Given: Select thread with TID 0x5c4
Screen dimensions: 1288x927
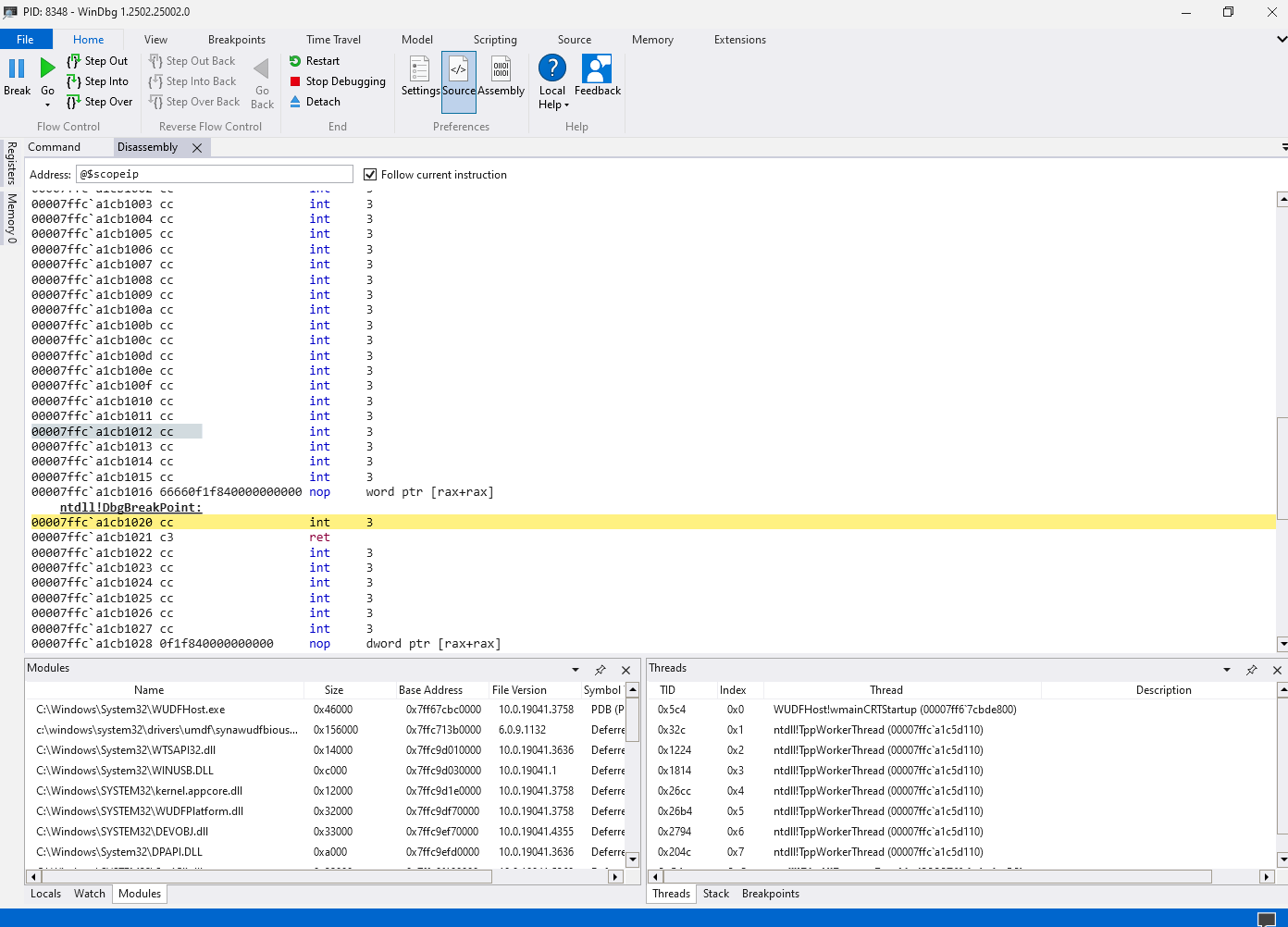Looking at the screenshot, I should pos(962,710).
